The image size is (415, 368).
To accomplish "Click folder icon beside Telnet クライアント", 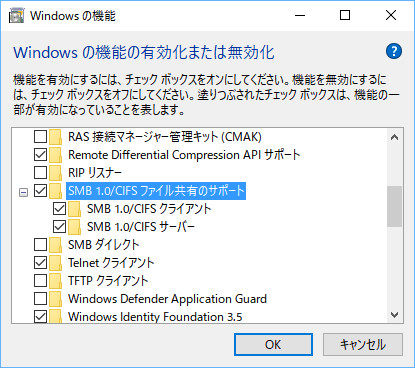I will coord(56,263).
